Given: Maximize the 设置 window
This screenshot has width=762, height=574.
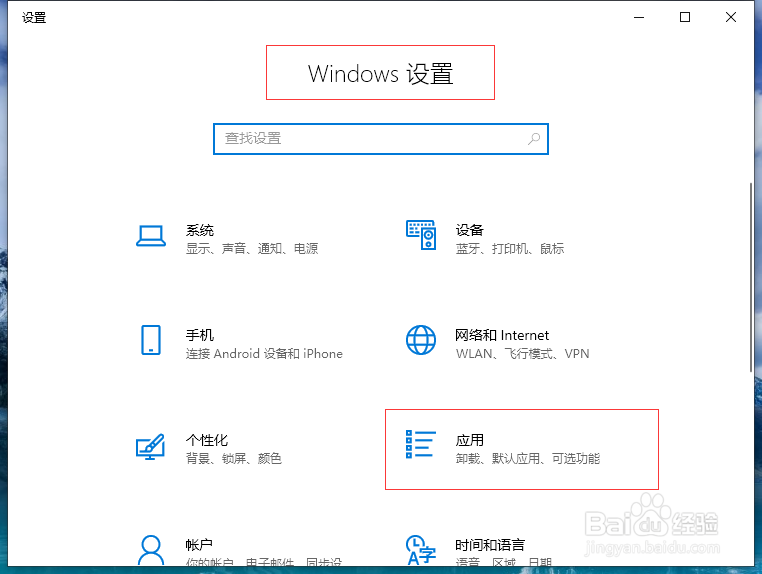Looking at the screenshot, I should coord(685,17).
